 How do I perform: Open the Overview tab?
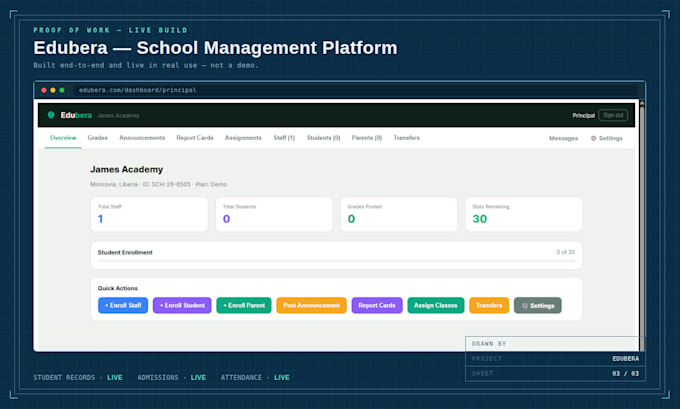tap(63, 138)
